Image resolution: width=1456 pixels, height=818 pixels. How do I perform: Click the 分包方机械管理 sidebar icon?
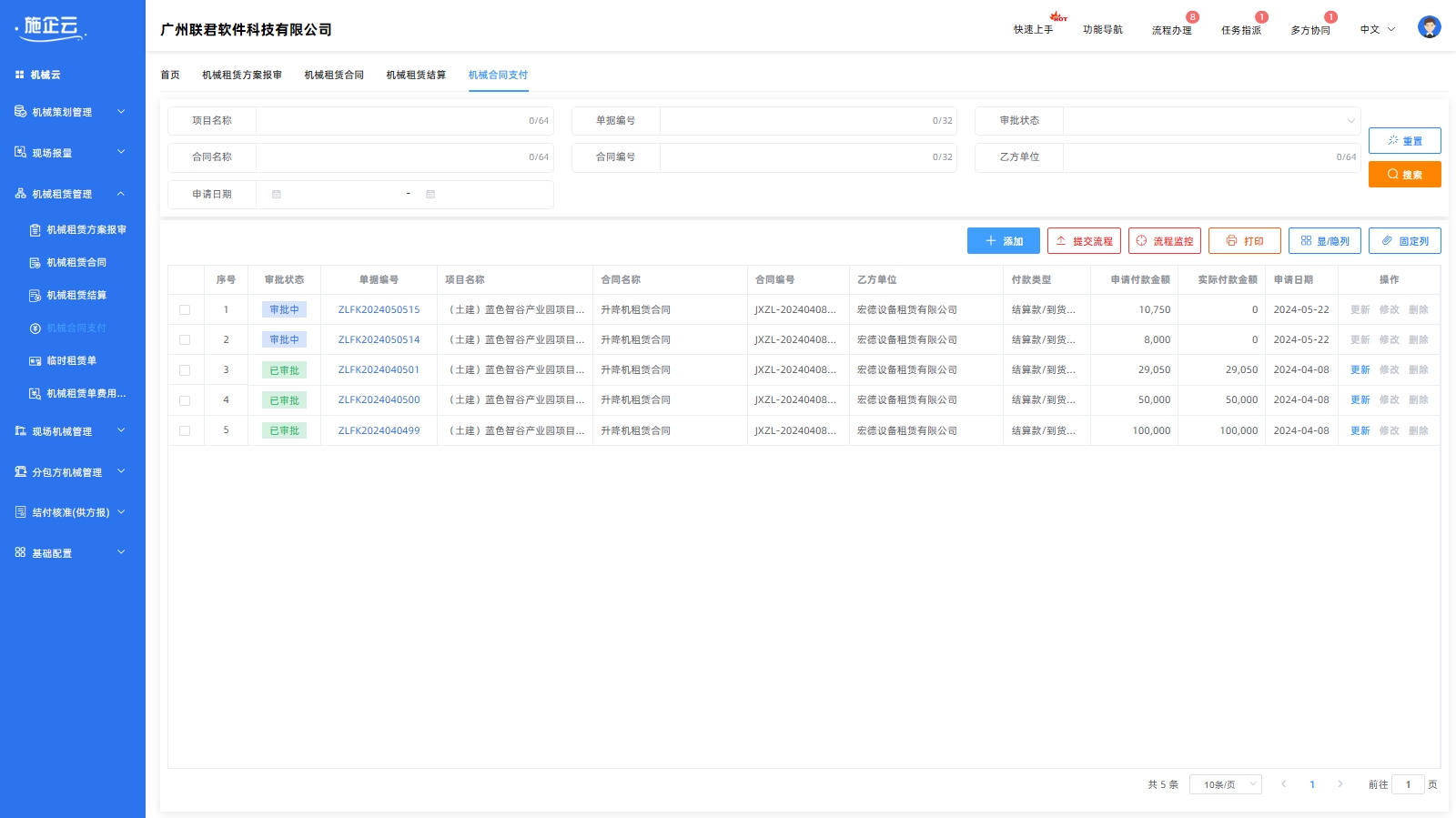[20, 471]
